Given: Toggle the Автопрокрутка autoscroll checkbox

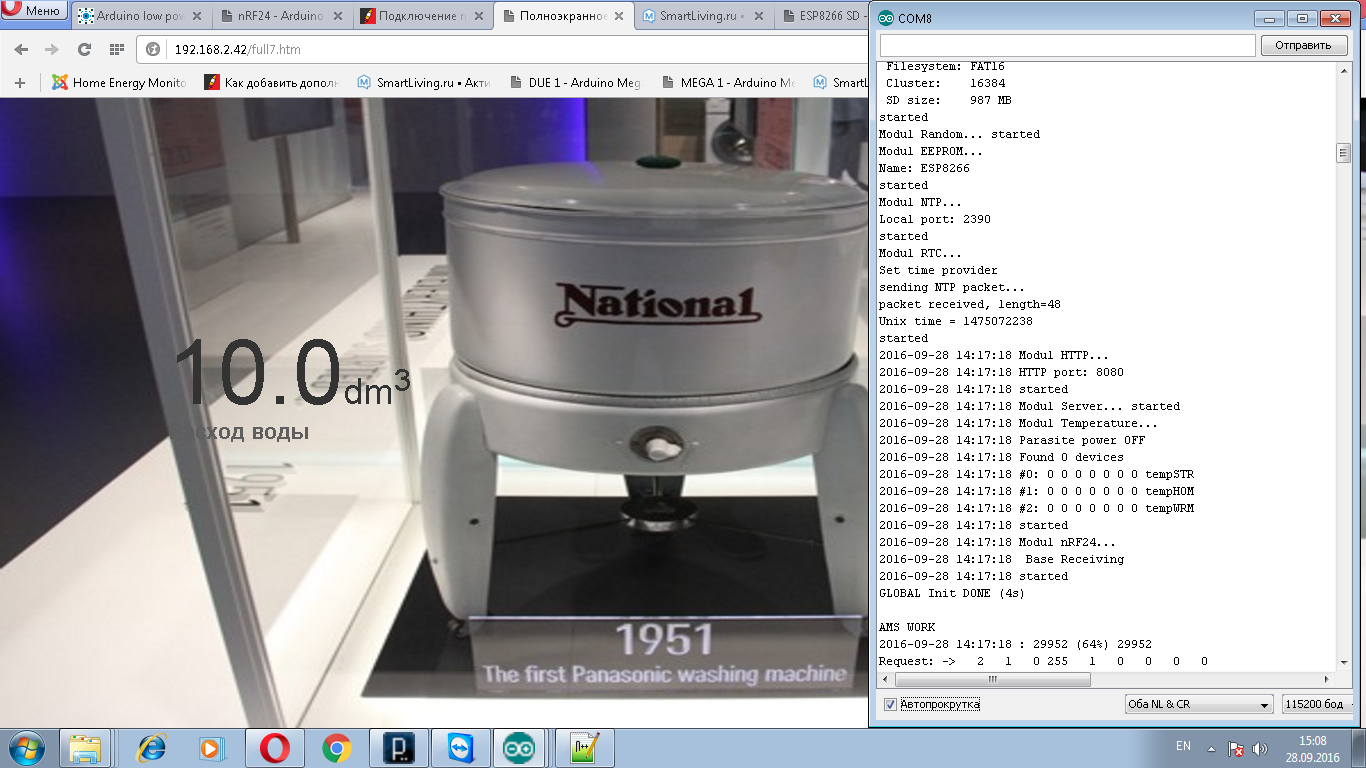Looking at the screenshot, I should tap(890, 704).
